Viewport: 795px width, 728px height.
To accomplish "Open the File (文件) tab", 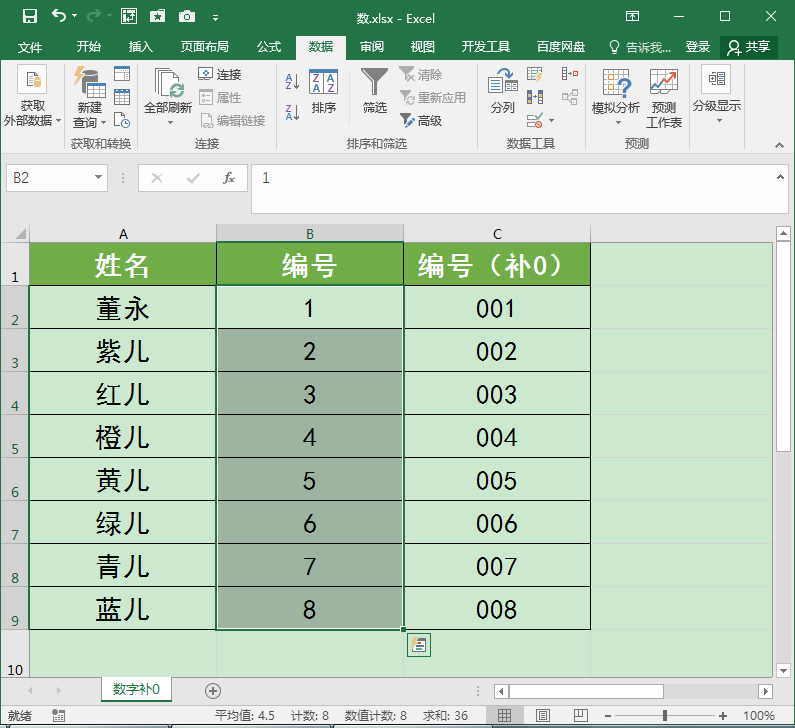I will point(29,47).
